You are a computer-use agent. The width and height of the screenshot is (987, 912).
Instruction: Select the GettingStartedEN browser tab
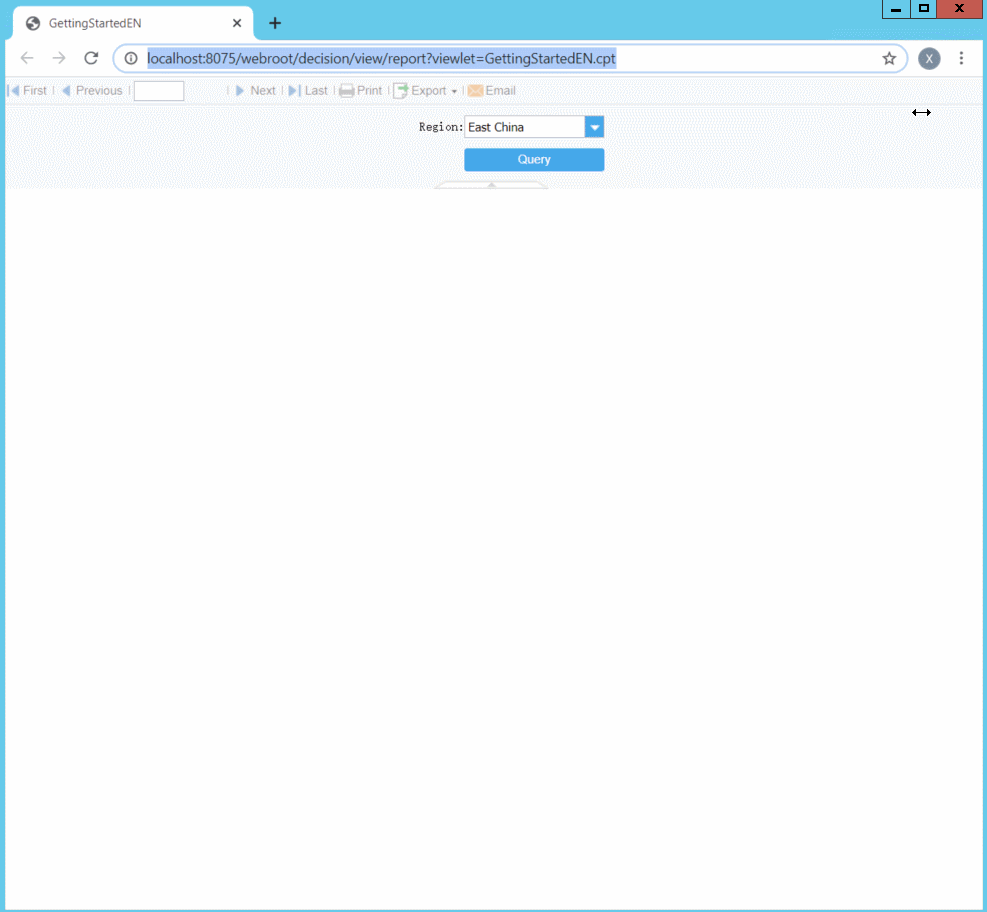tap(130, 23)
